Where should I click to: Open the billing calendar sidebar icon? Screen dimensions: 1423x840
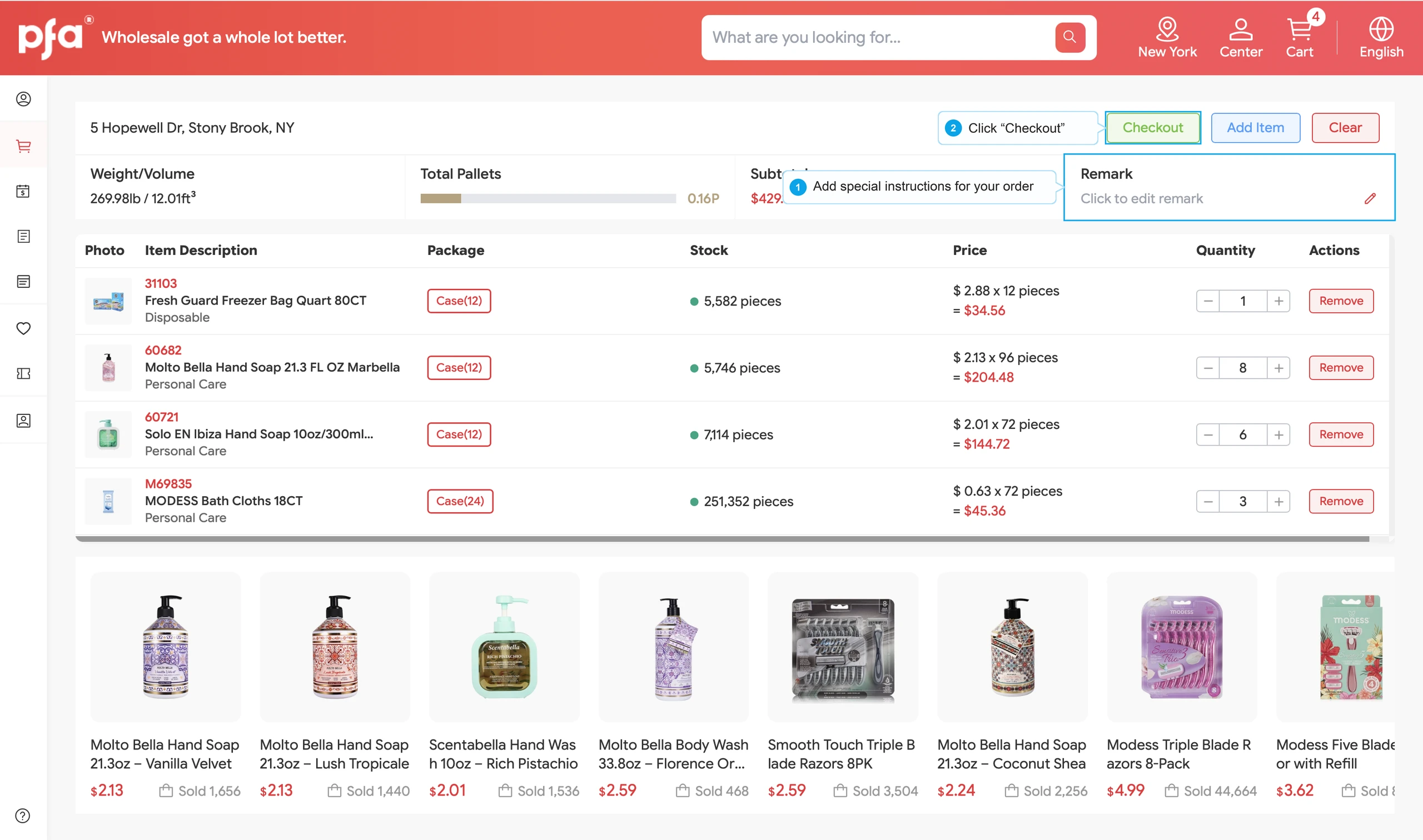(23, 191)
